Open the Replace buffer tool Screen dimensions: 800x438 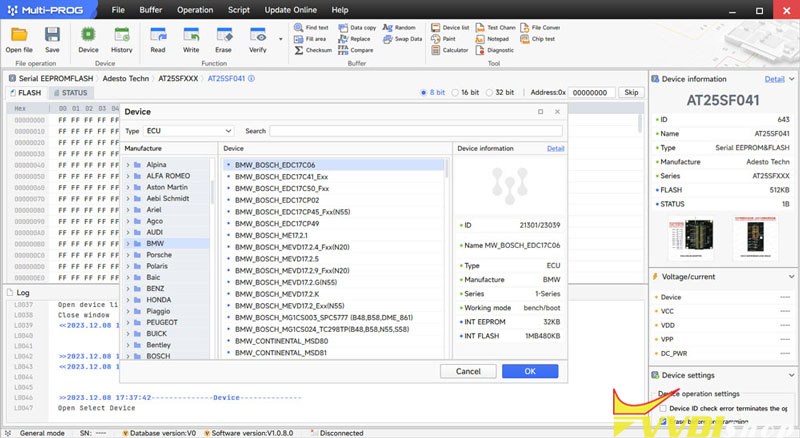[x=355, y=39]
